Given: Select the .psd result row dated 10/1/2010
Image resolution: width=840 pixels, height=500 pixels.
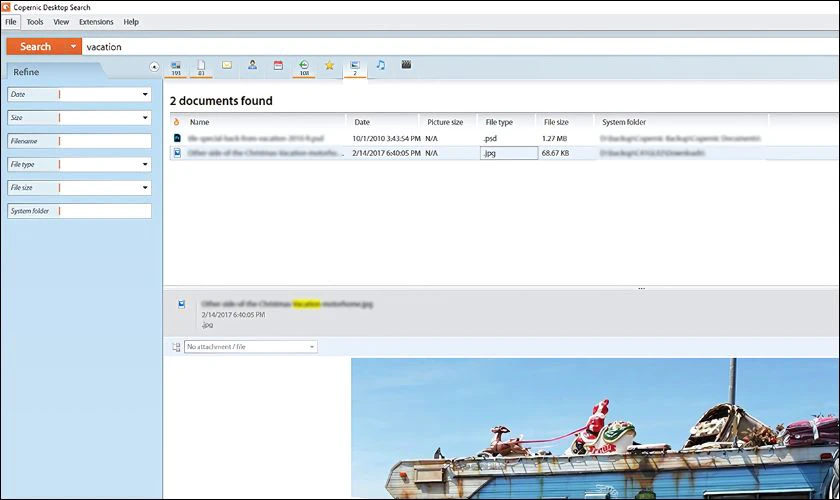Looking at the screenshot, I should [466, 138].
